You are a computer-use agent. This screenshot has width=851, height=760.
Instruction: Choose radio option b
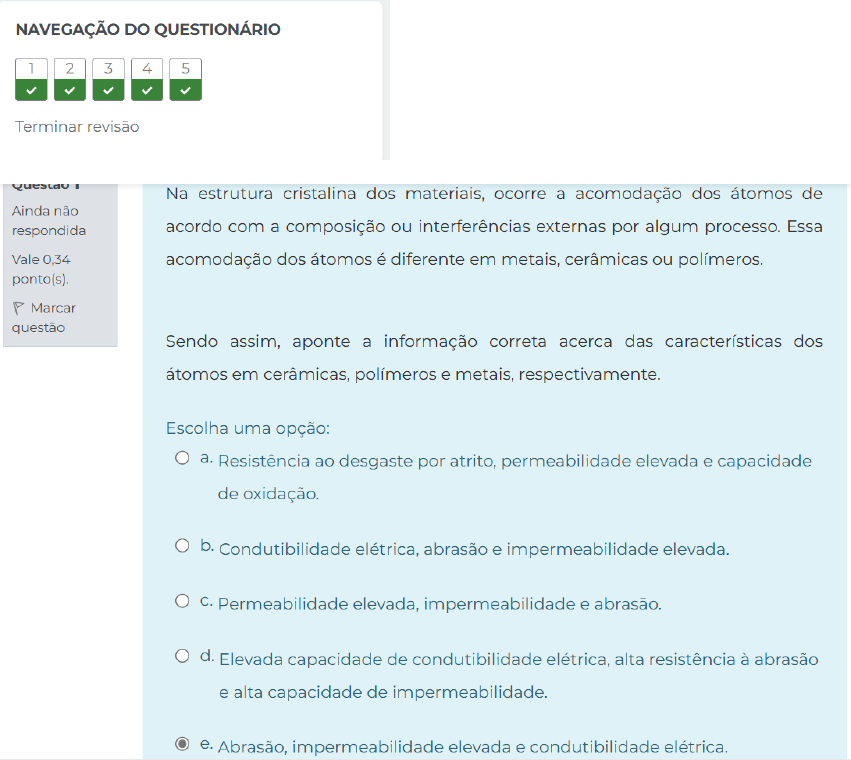[x=182, y=546]
